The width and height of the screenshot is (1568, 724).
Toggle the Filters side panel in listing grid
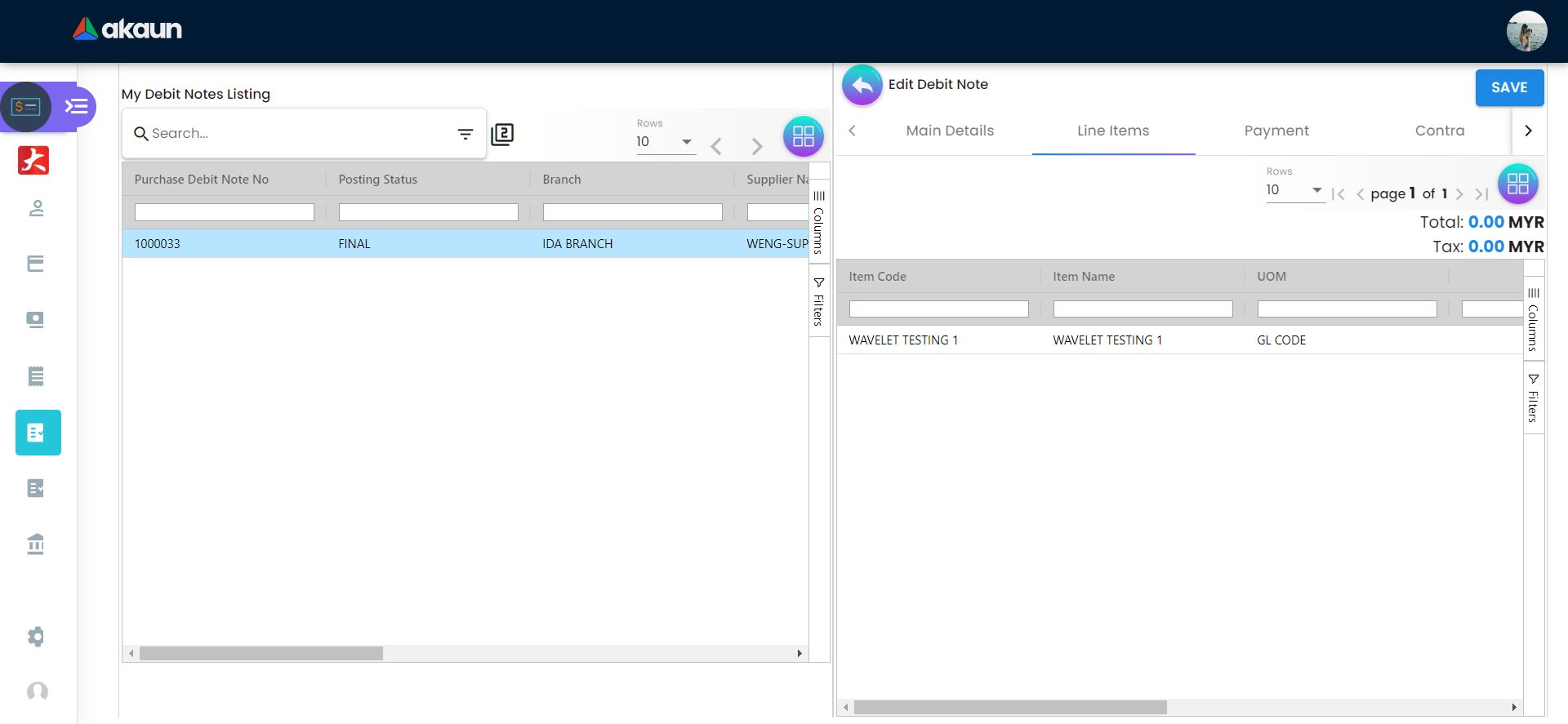tap(819, 302)
